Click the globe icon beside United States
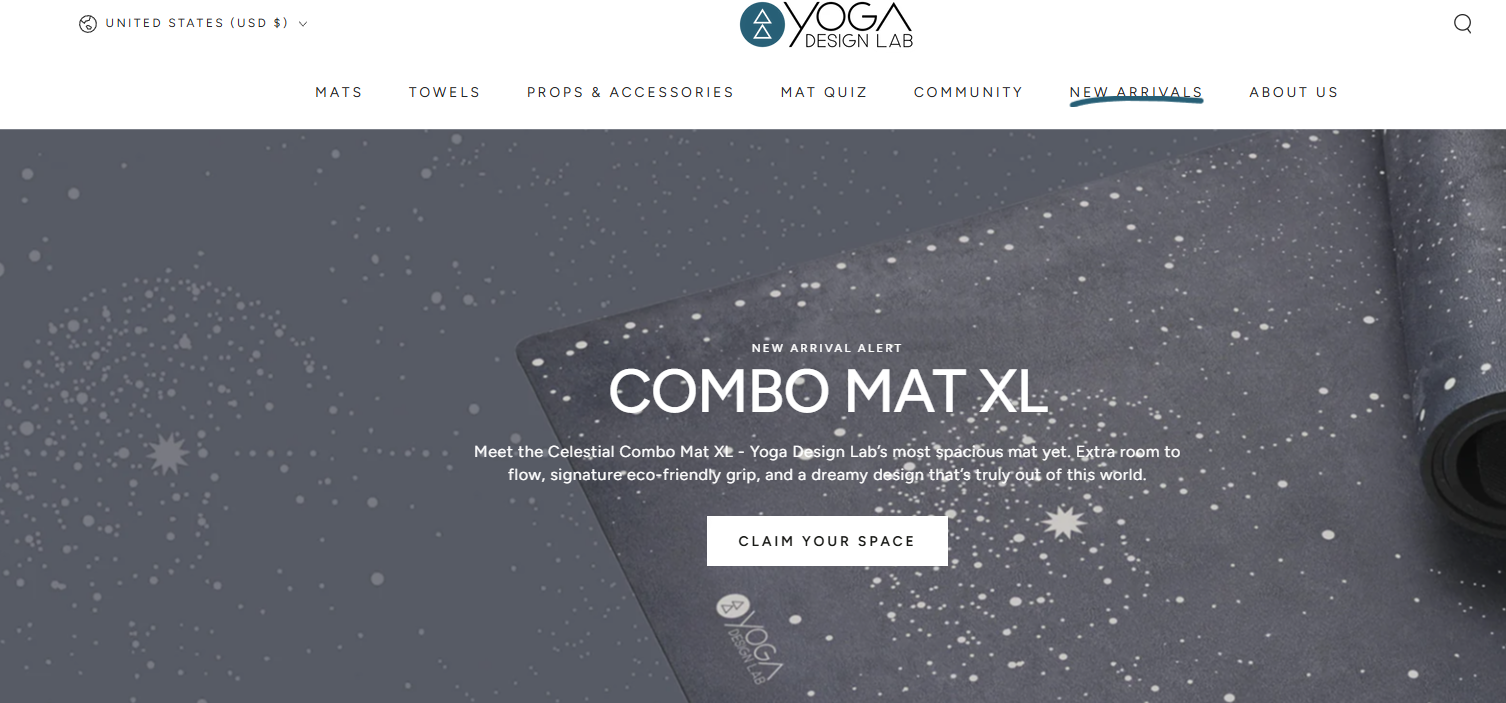Viewport: 1506px width, 703px height. (x=88, y=23)
